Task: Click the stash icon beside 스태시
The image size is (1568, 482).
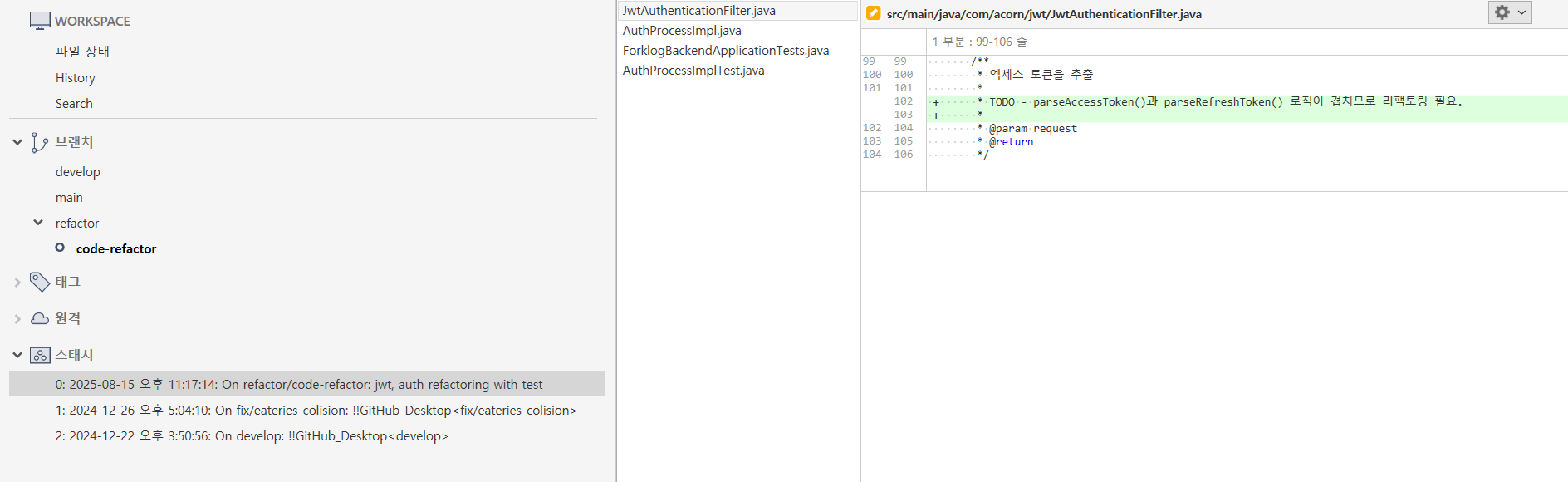Action: point(39,355)
